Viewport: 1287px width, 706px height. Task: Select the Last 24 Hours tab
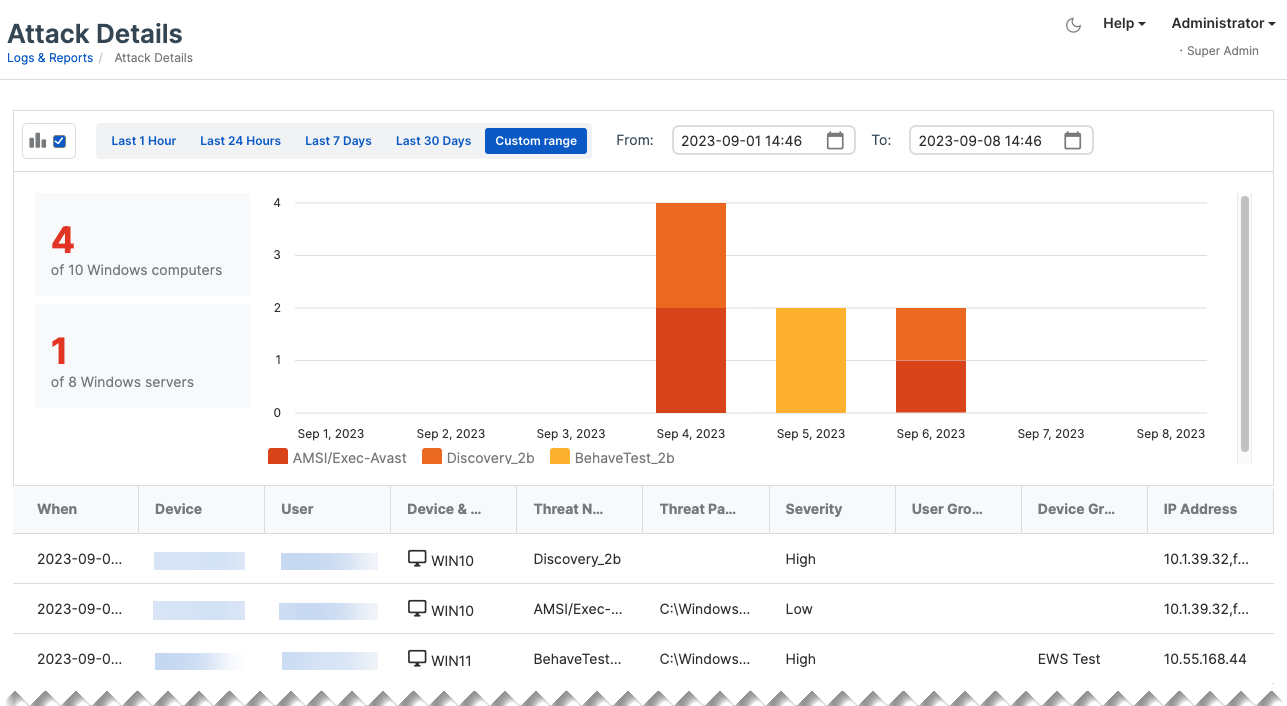[x=240, y=141]
